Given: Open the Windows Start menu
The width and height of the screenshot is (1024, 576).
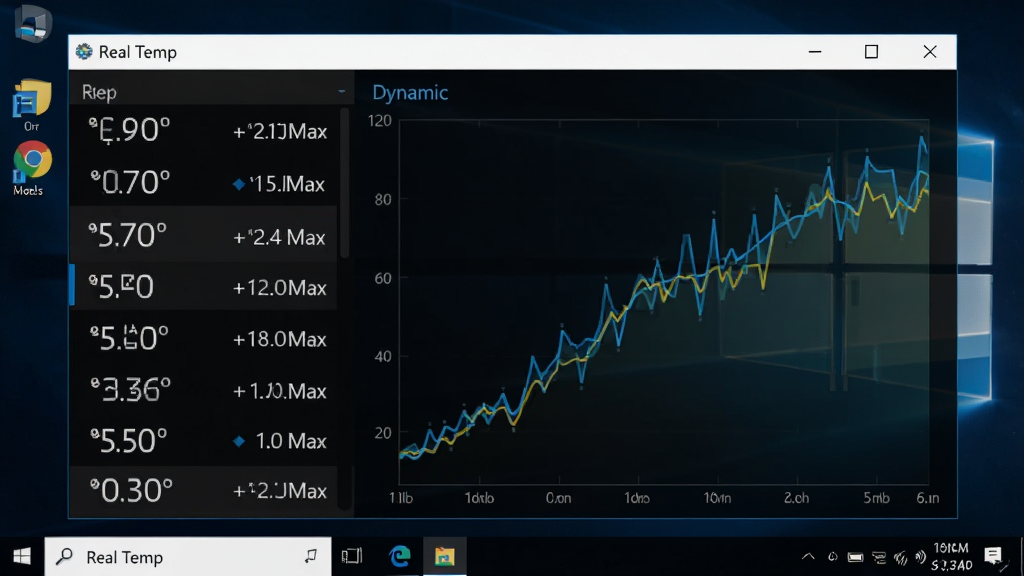Looking at the screenshot, I should pos(22,556).
